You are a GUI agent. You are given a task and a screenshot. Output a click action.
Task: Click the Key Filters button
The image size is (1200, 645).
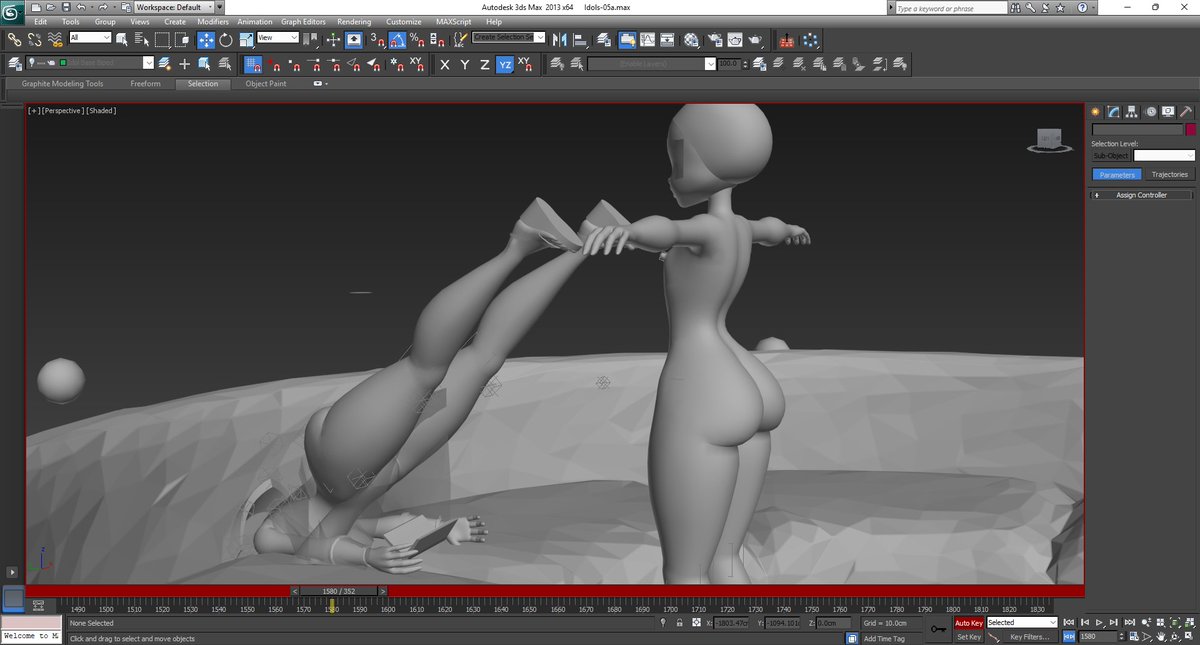1029,636
